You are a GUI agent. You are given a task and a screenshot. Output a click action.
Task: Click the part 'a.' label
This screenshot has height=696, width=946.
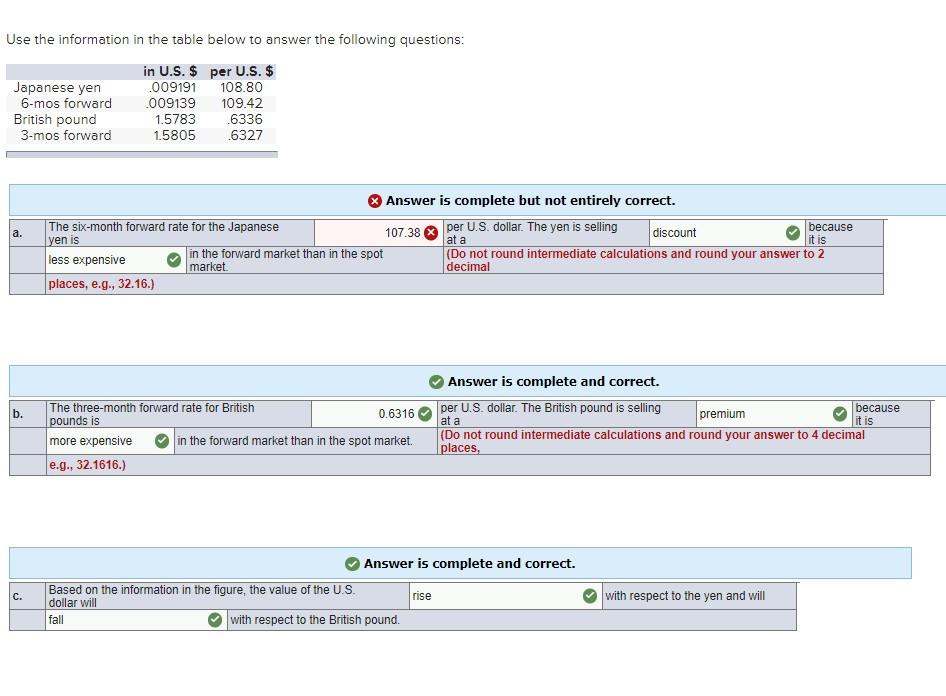click(17, 233)
